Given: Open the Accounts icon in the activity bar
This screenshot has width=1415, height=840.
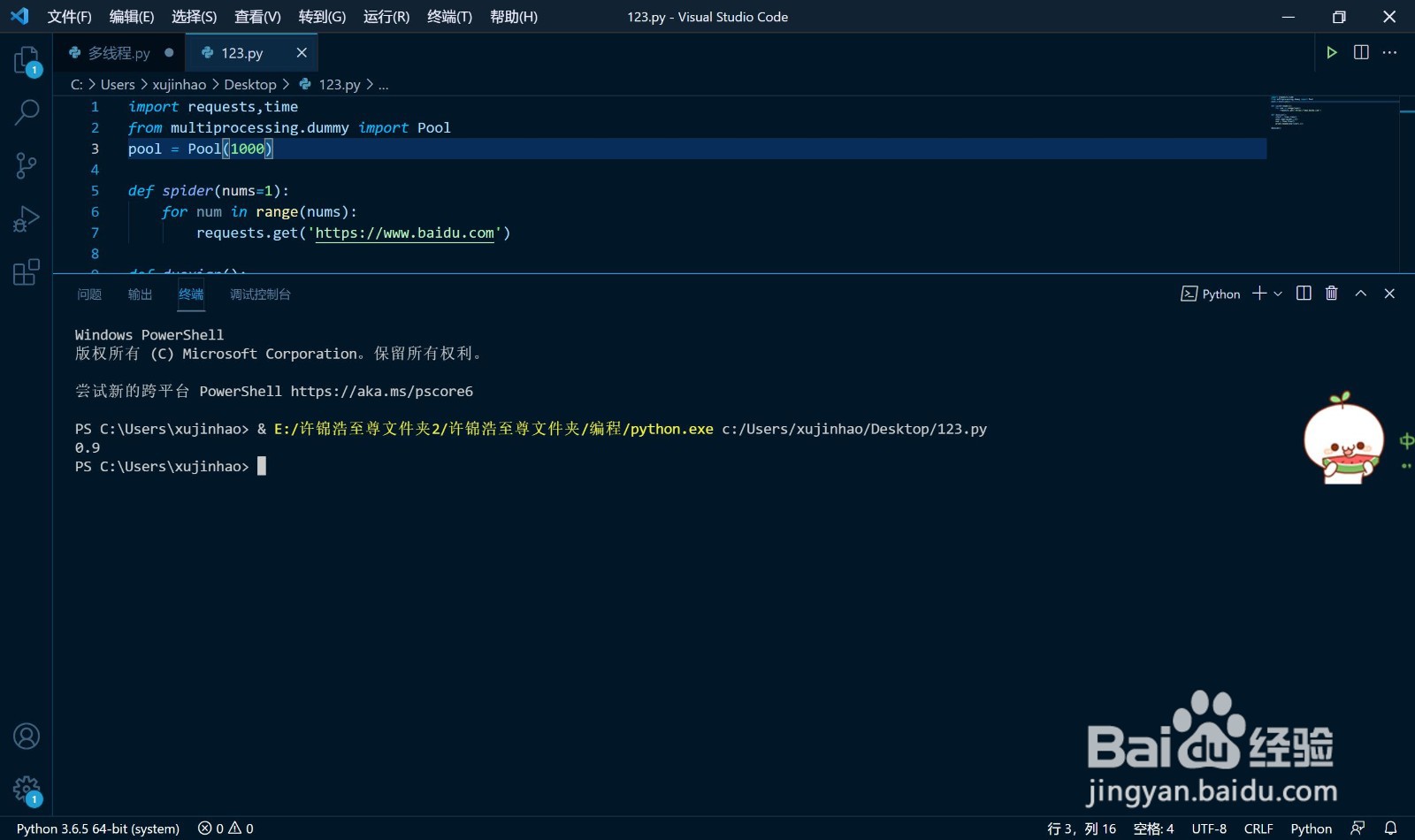Looking at the screenshot, I should pyautogui.click(x=27, y=736).
